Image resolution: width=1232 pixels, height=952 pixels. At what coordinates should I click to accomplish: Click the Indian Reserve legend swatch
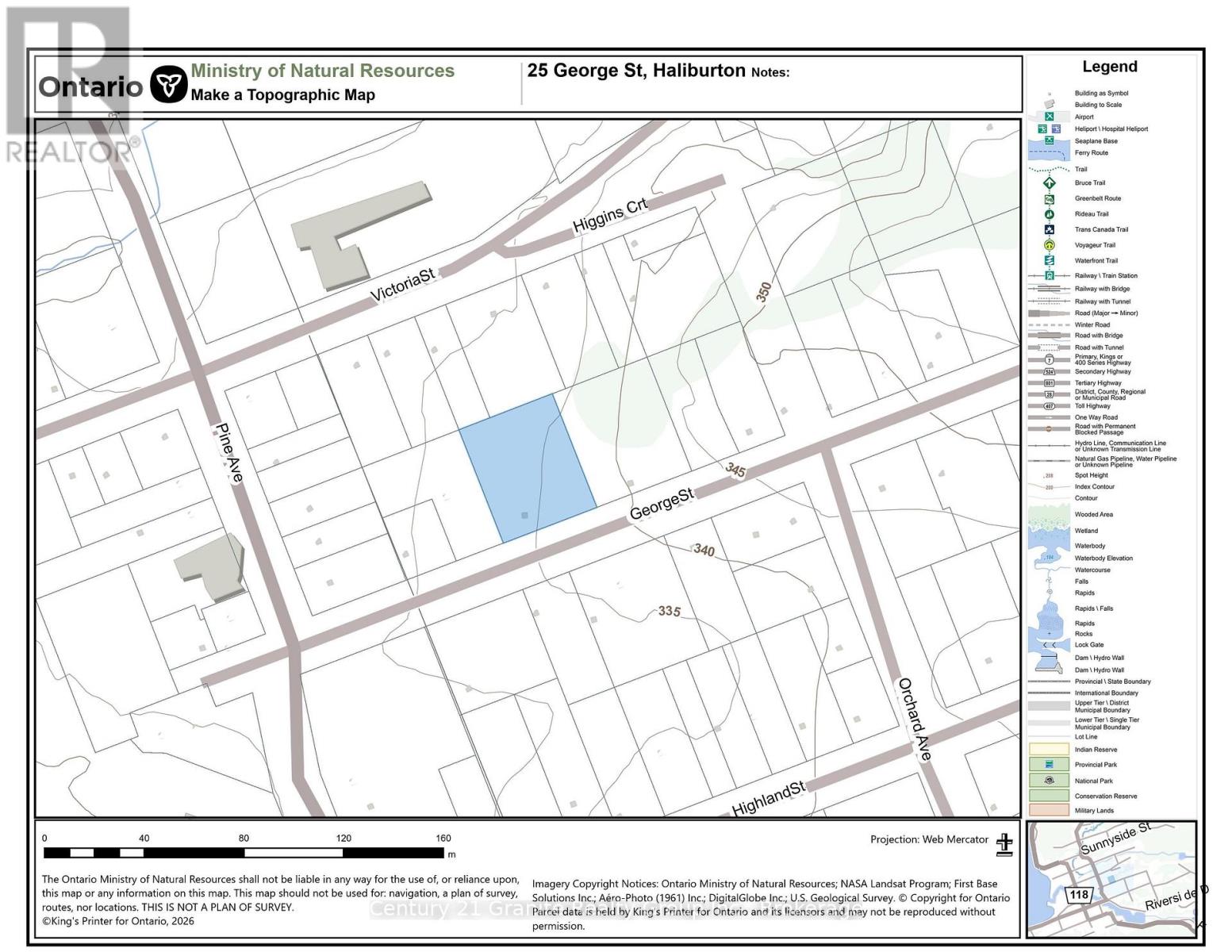coord(1049,749)
